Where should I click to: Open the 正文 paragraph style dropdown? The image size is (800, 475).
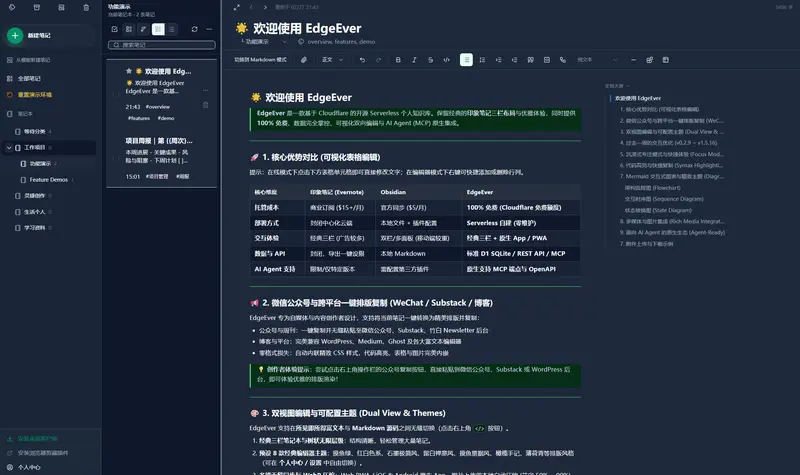tap(332, 60)
